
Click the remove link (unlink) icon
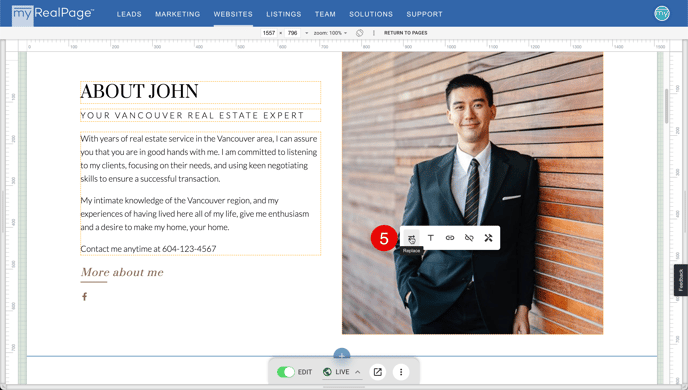pos(469,238)
